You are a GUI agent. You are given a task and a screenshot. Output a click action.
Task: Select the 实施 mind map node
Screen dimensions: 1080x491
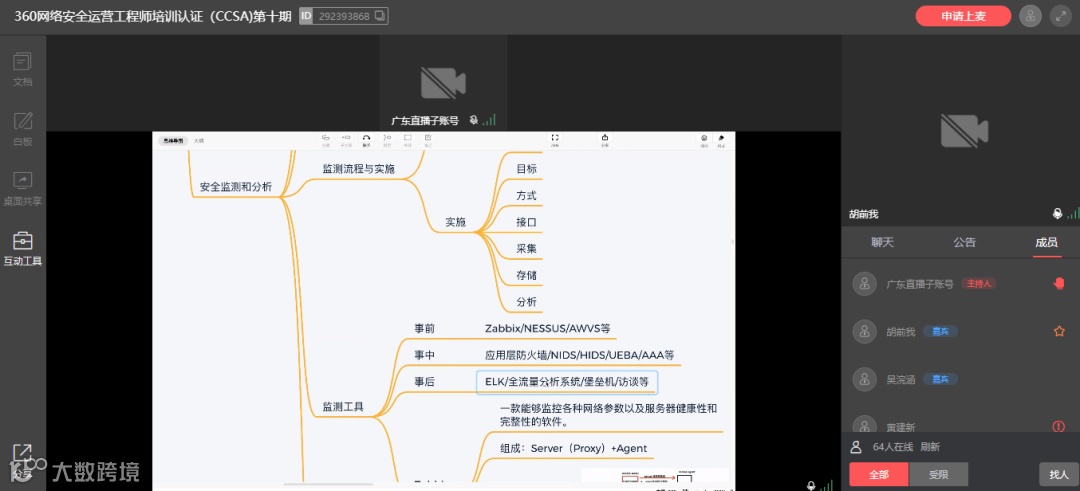[455, 222]
